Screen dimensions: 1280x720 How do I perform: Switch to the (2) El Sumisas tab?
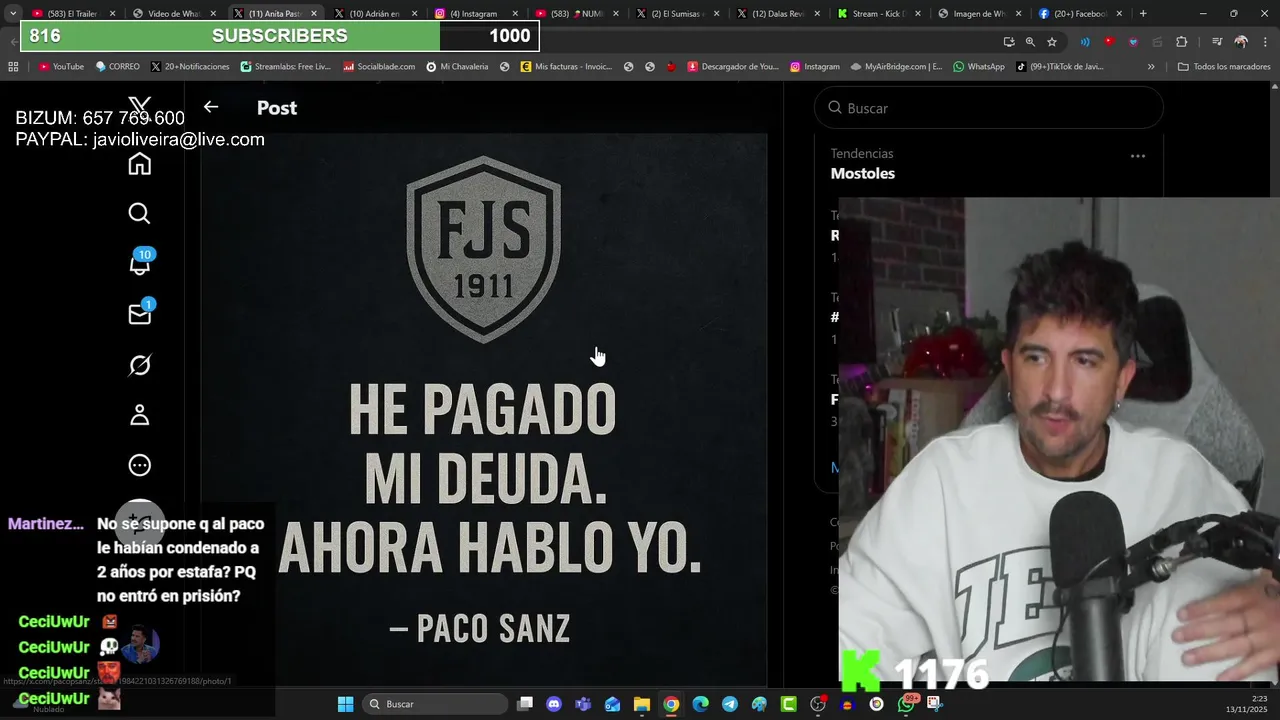tap(676, 14)
